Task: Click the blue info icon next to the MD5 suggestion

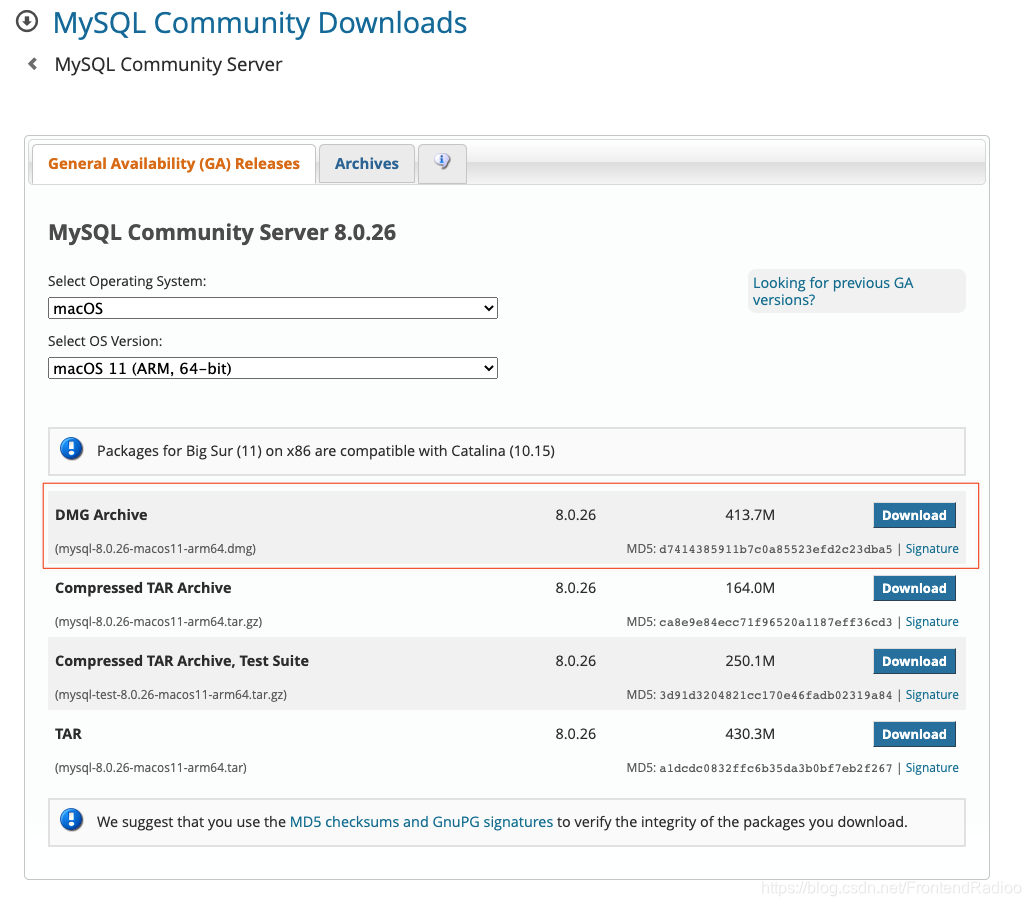Action: tap(72, 820)
